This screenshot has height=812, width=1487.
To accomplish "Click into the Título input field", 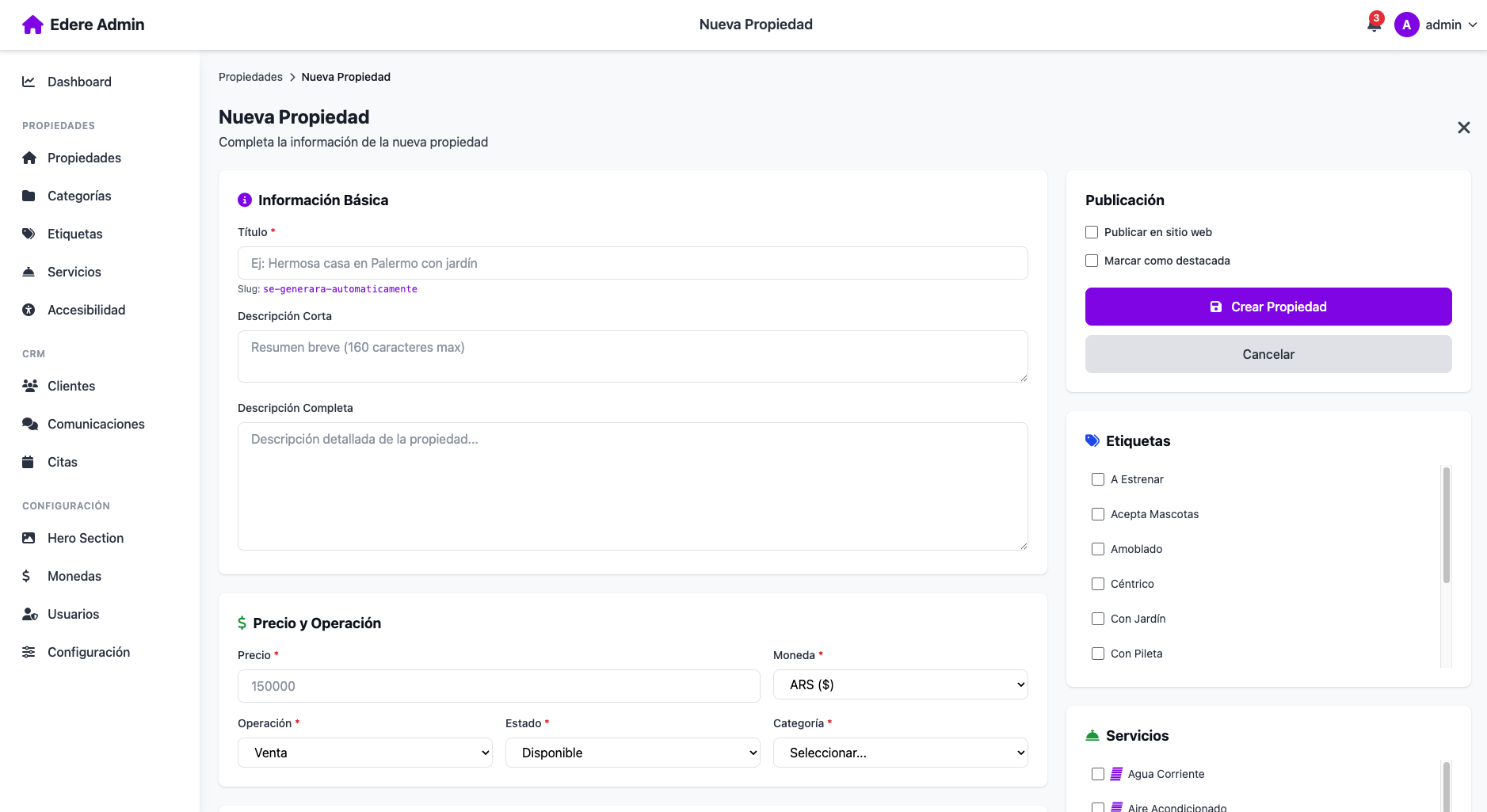I will point(632,263).
